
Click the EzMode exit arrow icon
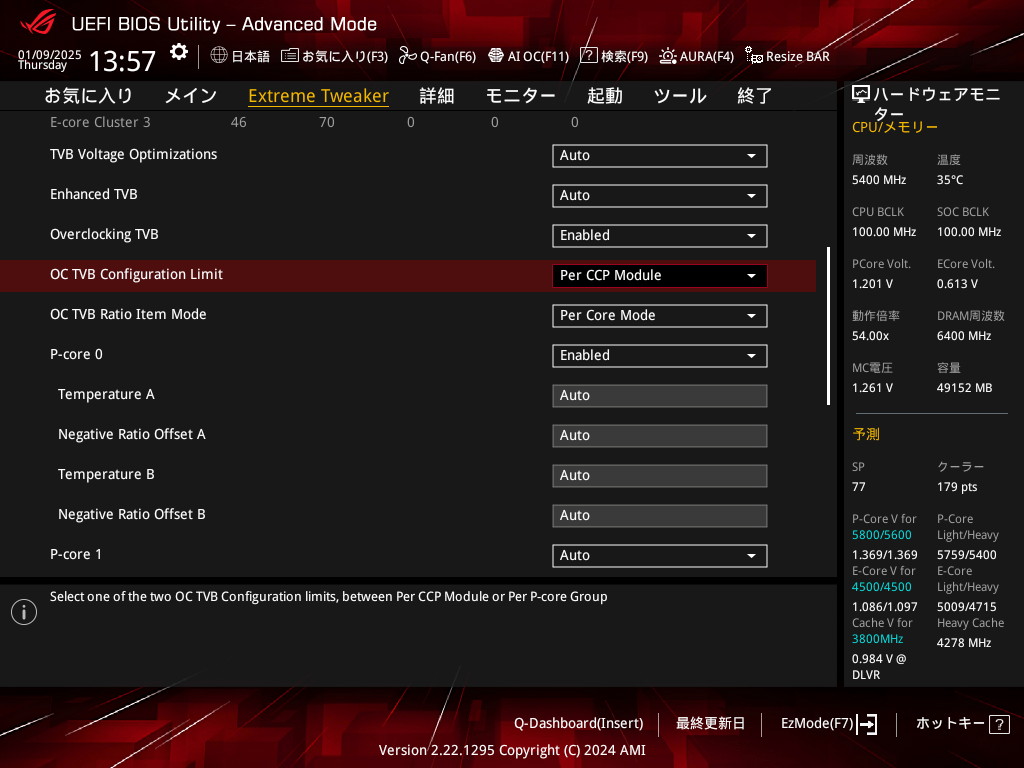[867, 724]
